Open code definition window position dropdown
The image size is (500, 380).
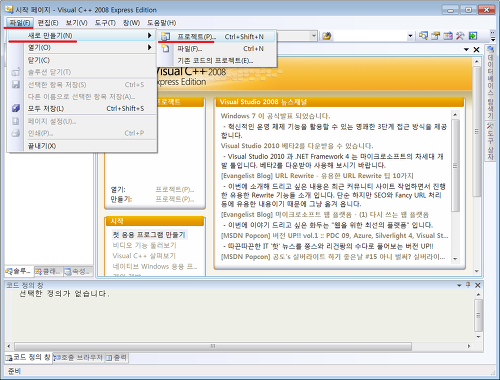(x=459, y=285)
